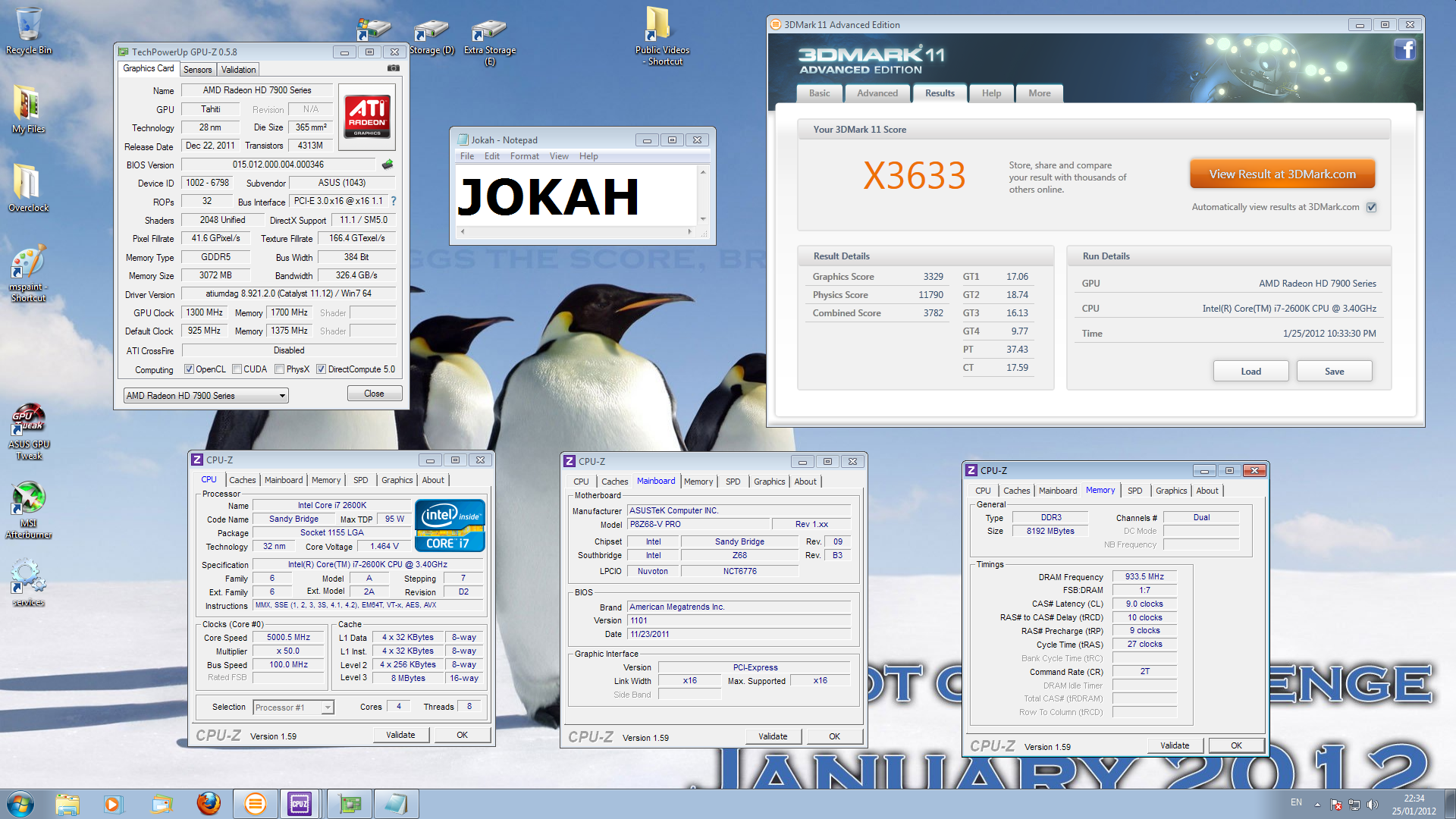Click OK in CPU-Z Memory window
The width and height of the screenshot is (1456, 819).
click(x=1236, y=745)
